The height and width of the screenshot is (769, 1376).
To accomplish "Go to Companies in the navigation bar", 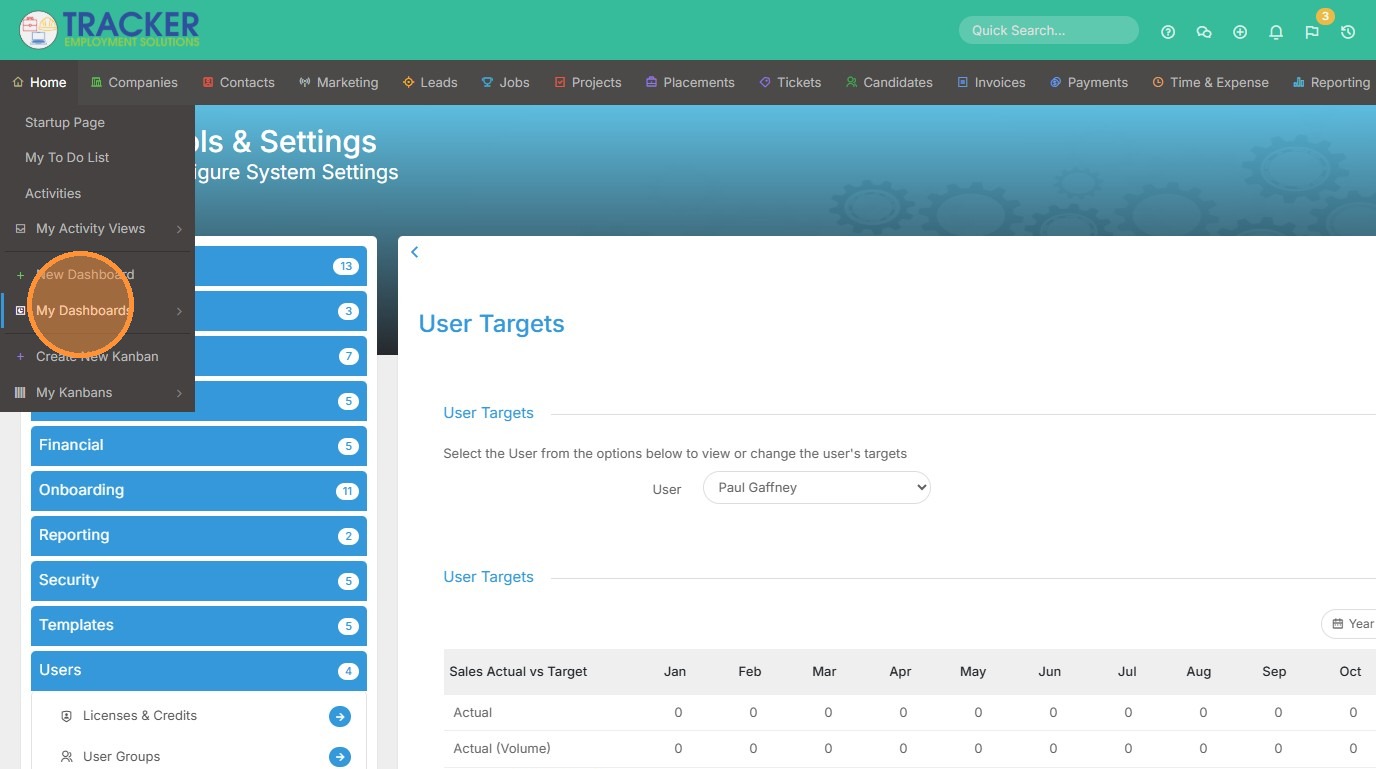I will point(134,82).
